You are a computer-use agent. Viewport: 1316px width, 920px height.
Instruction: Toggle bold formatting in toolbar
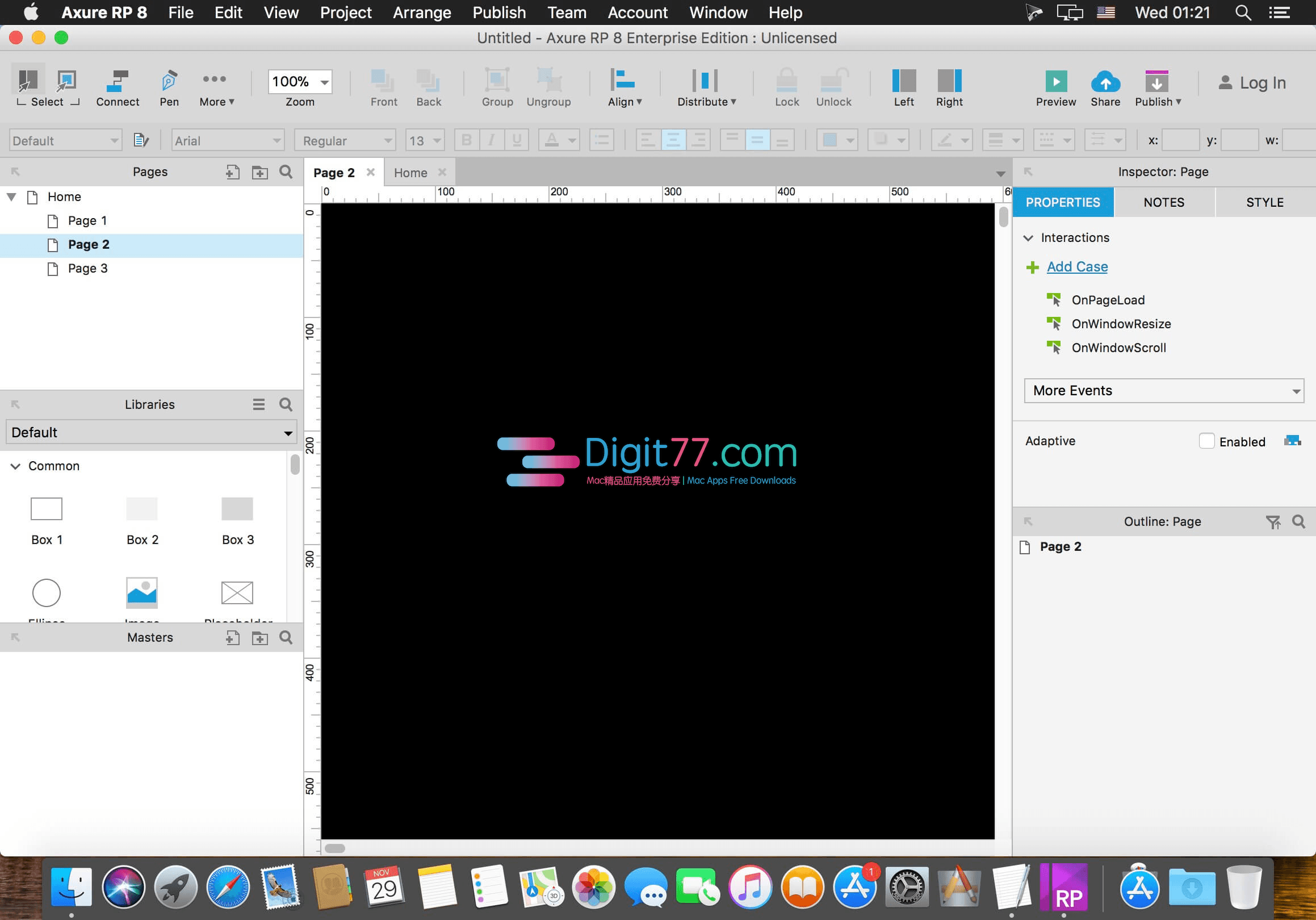coord(466,140)
